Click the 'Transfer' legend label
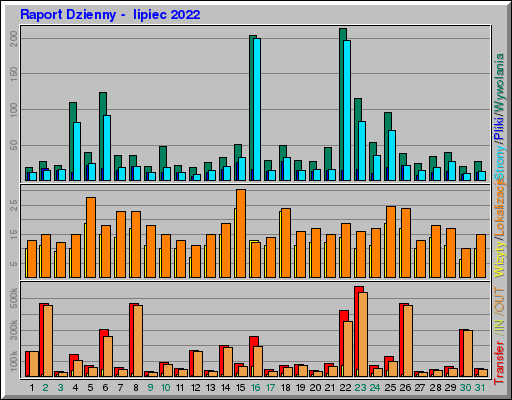The image size is (512, 400). (499, 362)
